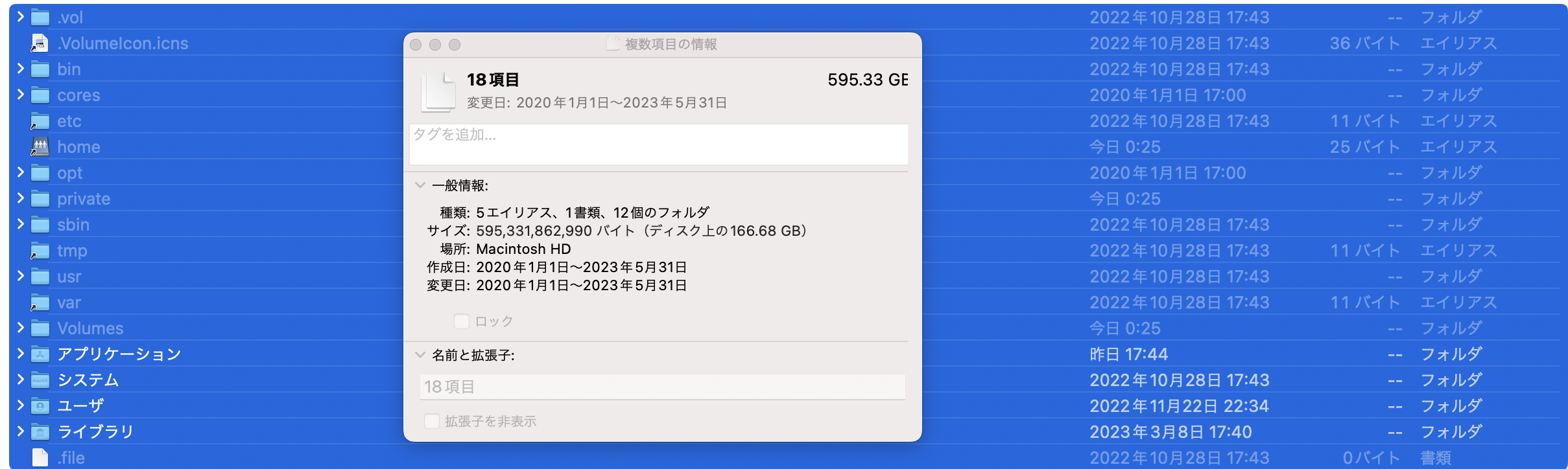Expand the Volumes folder disclosure triangle
1568x469 pixels.
19,328
